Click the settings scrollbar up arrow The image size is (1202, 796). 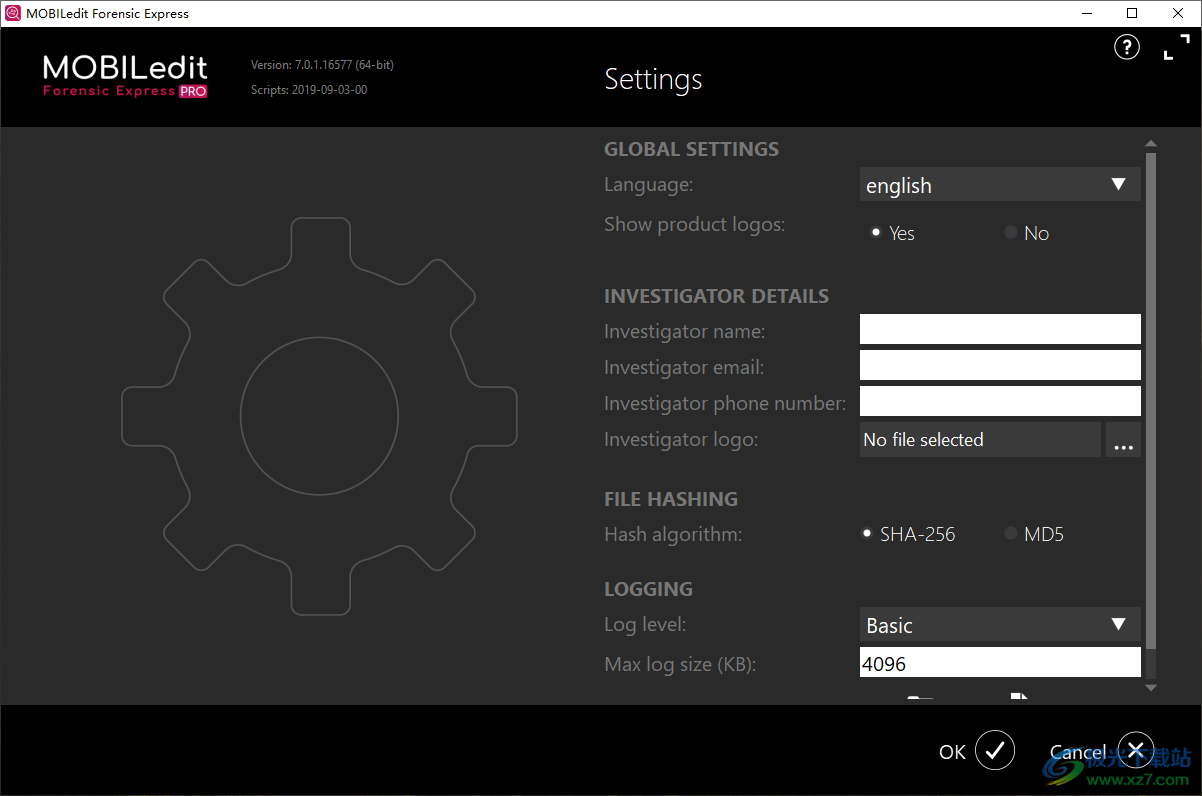point(1151,144)
